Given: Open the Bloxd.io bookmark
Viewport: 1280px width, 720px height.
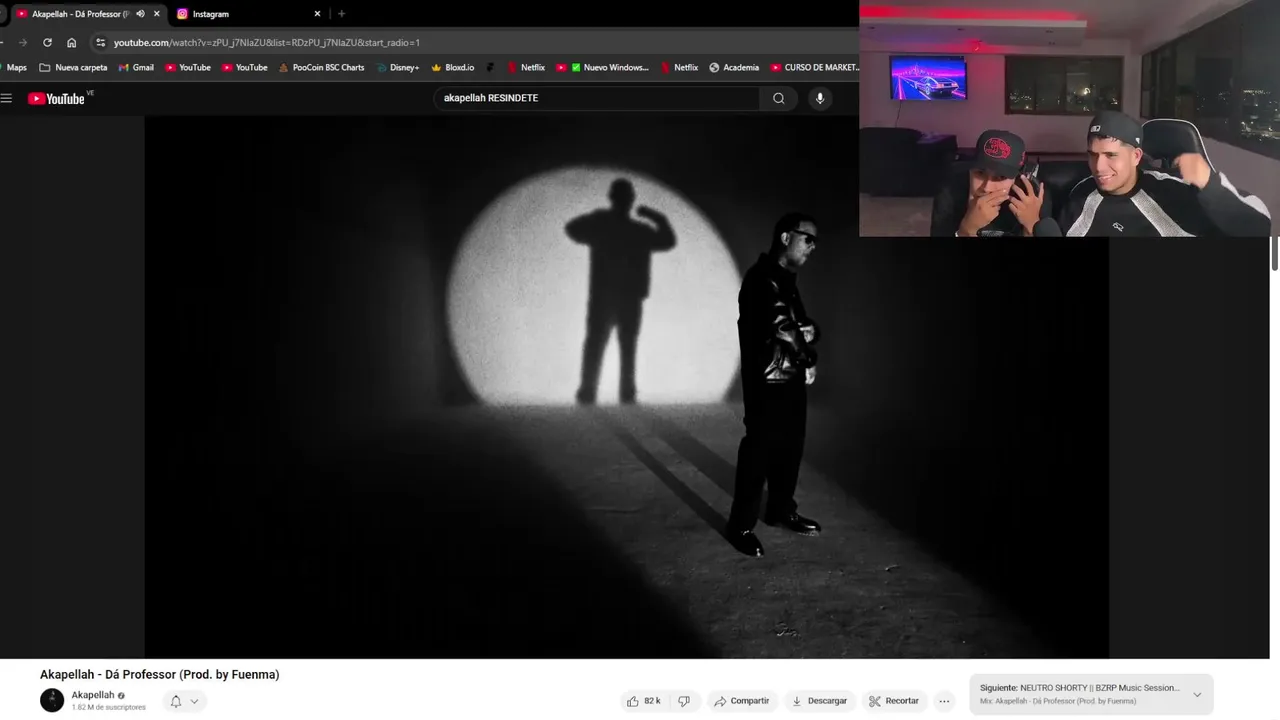Looking at the screenshot, I should (x=453, y=68).
